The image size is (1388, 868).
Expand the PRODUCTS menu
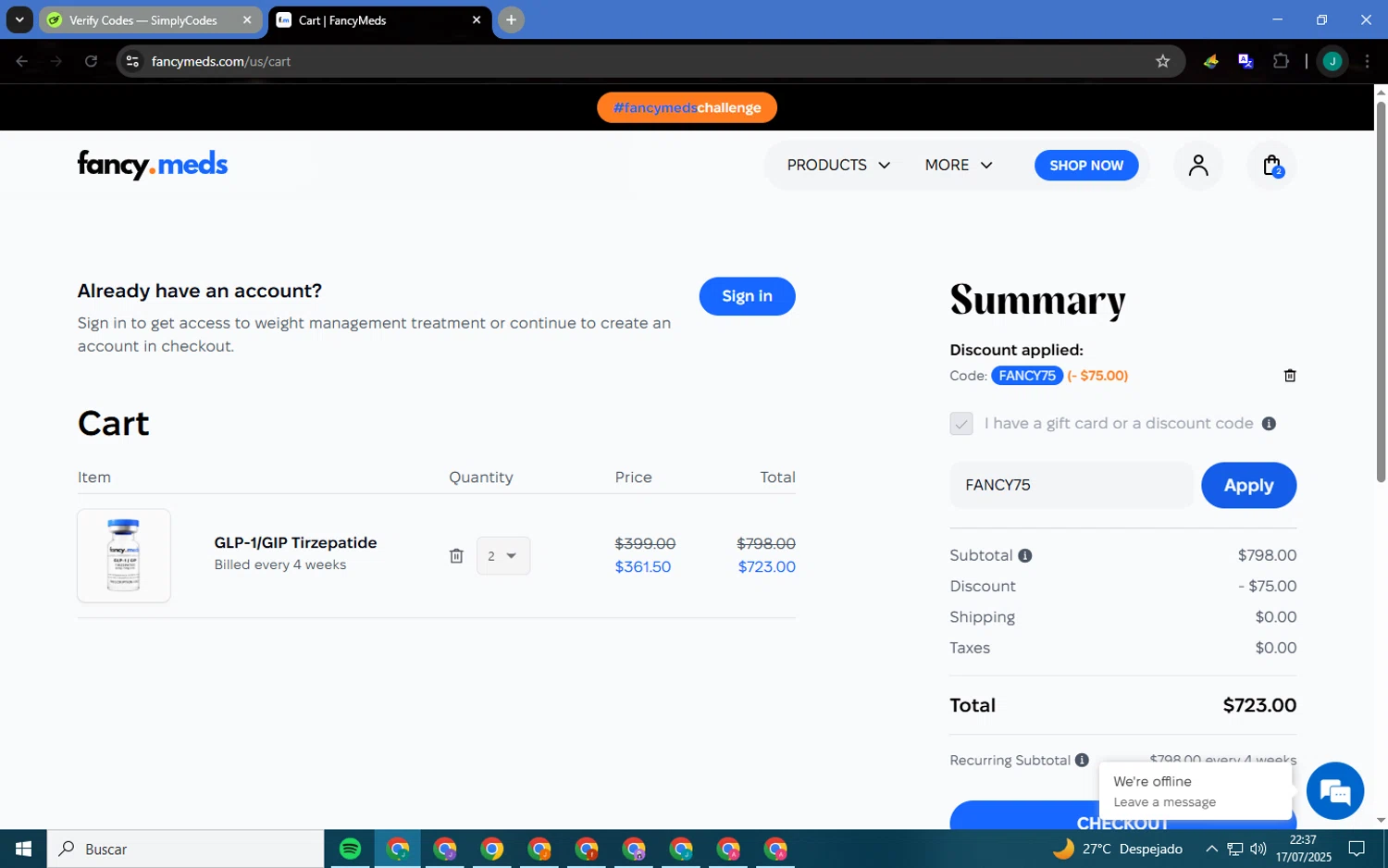[838, 165]
